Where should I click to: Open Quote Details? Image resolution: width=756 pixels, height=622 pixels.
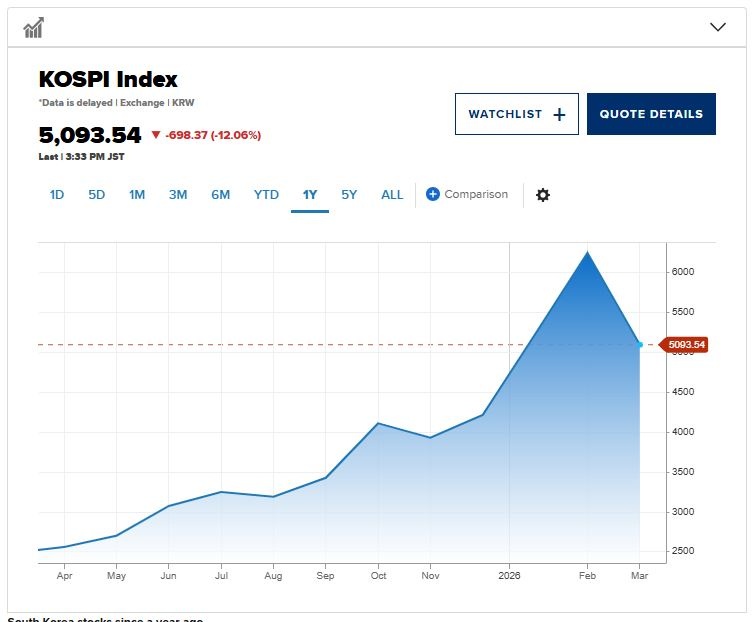[651, 114]
